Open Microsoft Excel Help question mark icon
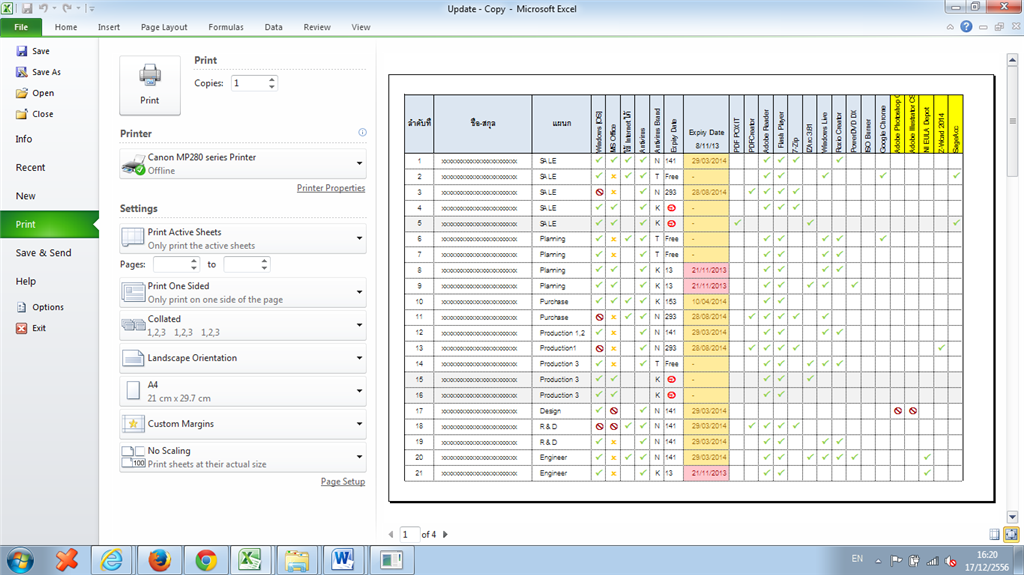 (x=967, y=27)
